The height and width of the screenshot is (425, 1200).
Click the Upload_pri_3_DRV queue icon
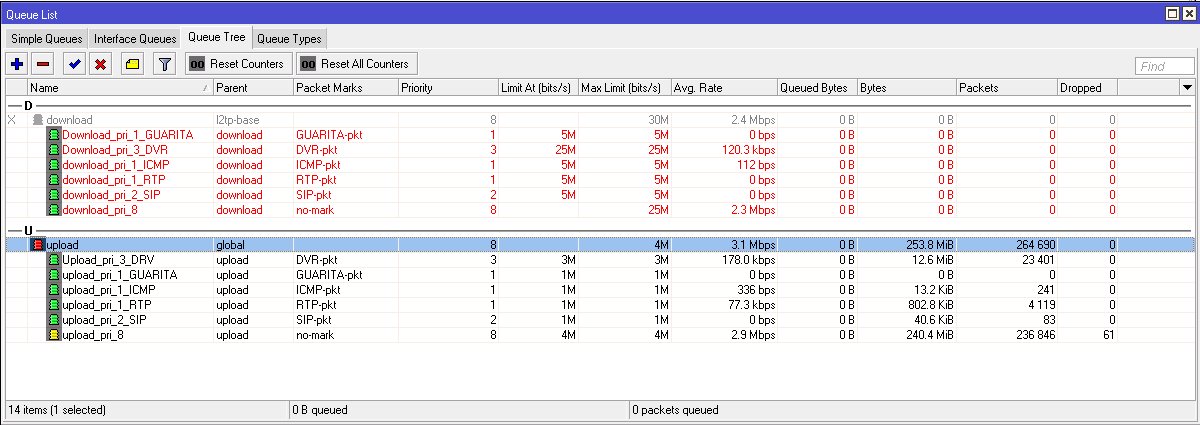[54, 260]
